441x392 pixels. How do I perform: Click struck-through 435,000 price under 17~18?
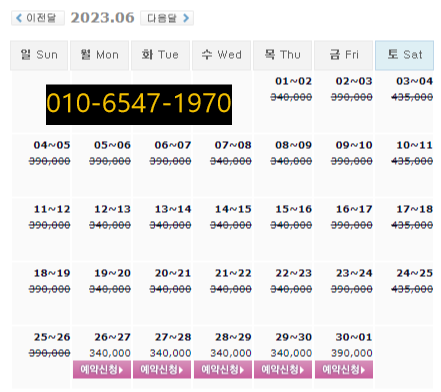(412, 225)
